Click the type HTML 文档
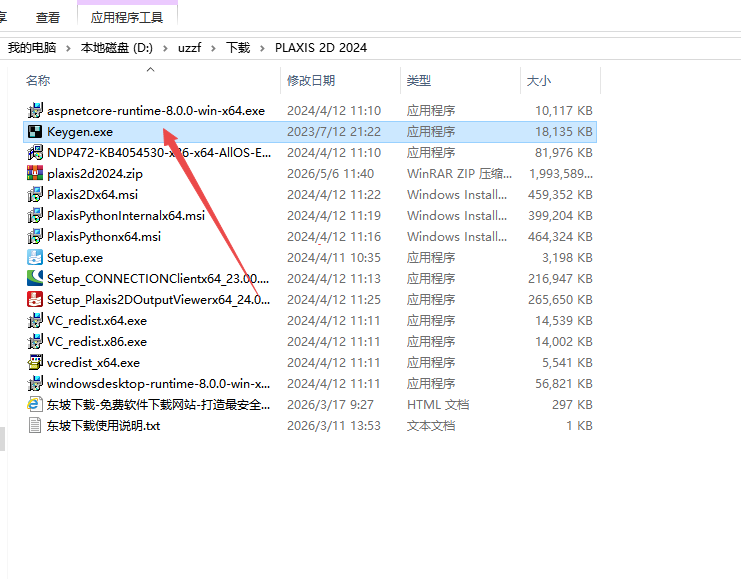 coord(438,405)
